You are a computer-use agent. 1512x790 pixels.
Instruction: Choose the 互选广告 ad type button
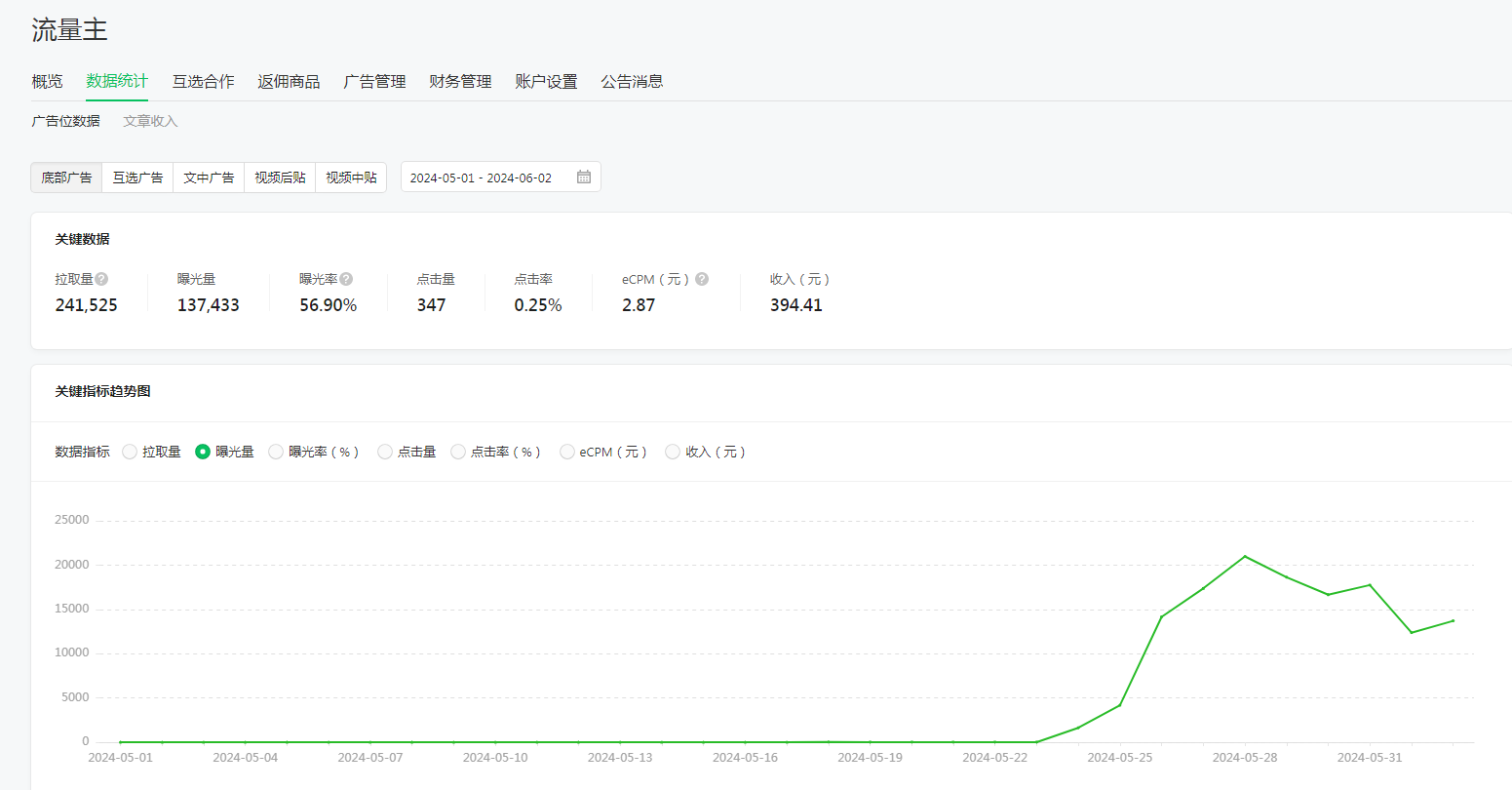[x=137, y=178]
